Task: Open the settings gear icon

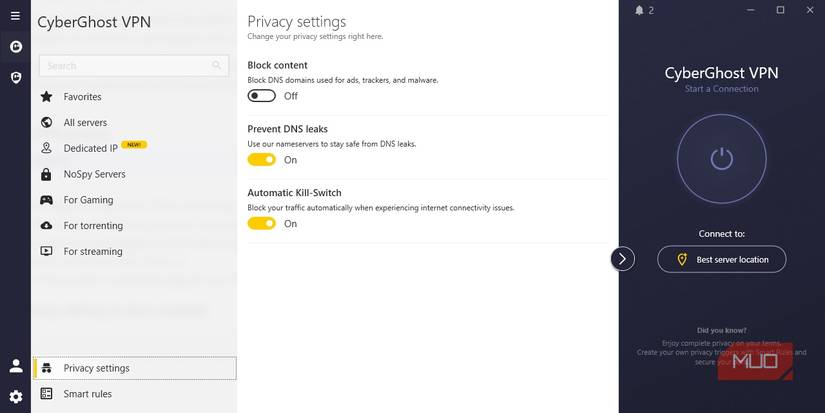Action: pos(15,396)
